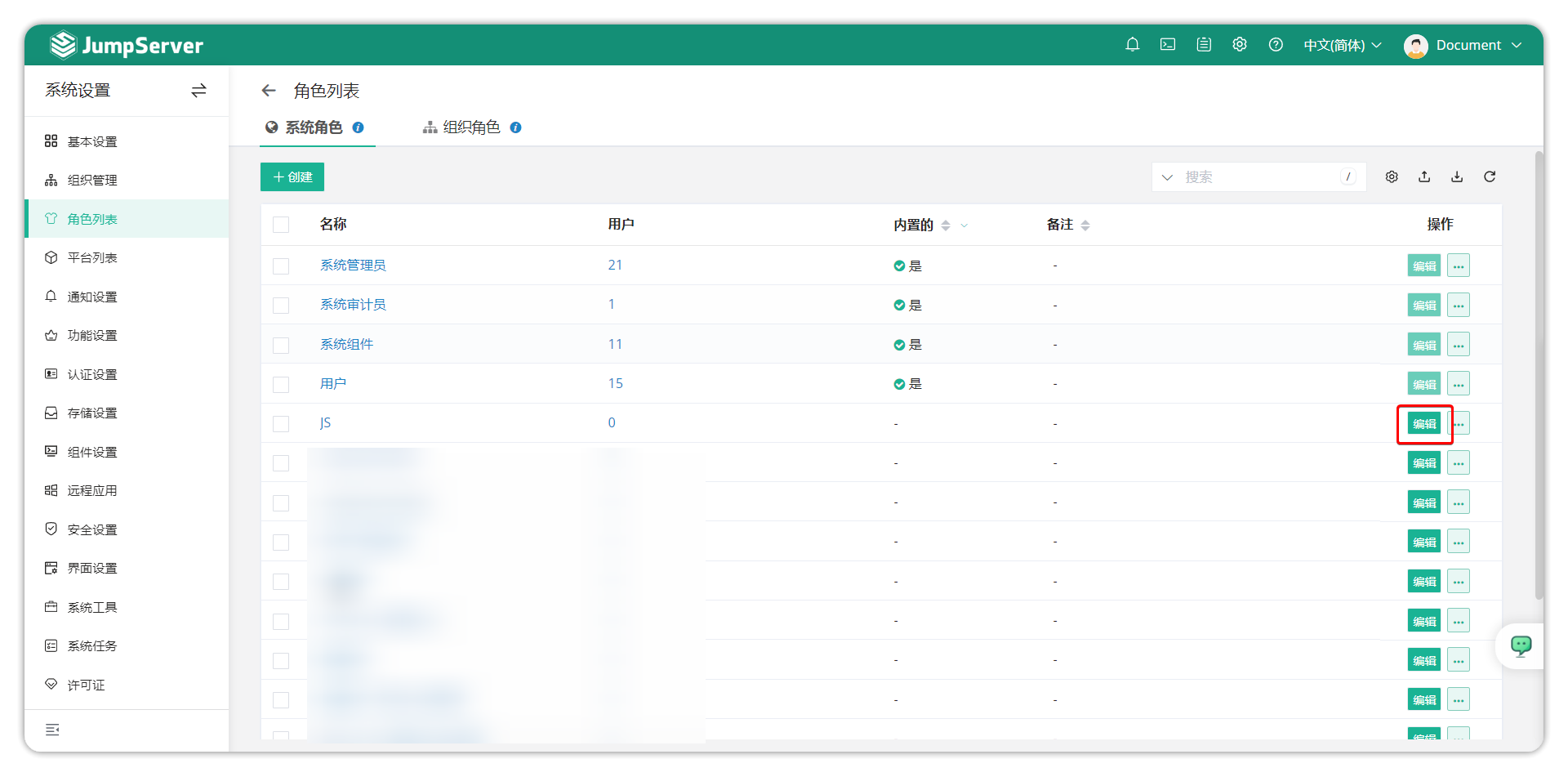Sort by 内置的 column arrows
Image resolution: width=1568 pixels, height=768 pixels.
click(x=946, y=225)
